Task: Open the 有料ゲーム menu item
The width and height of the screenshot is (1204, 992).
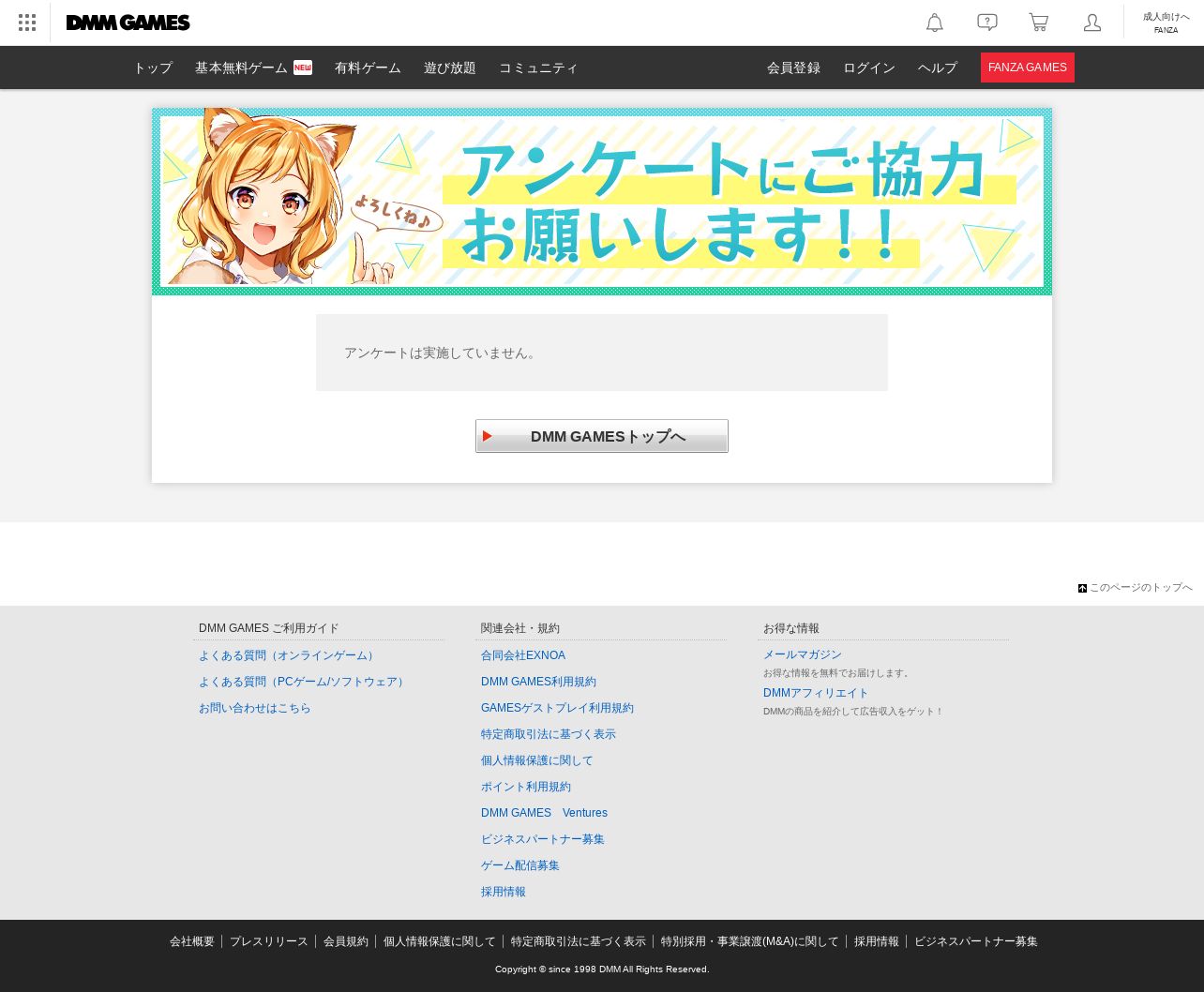Action: 368,68
